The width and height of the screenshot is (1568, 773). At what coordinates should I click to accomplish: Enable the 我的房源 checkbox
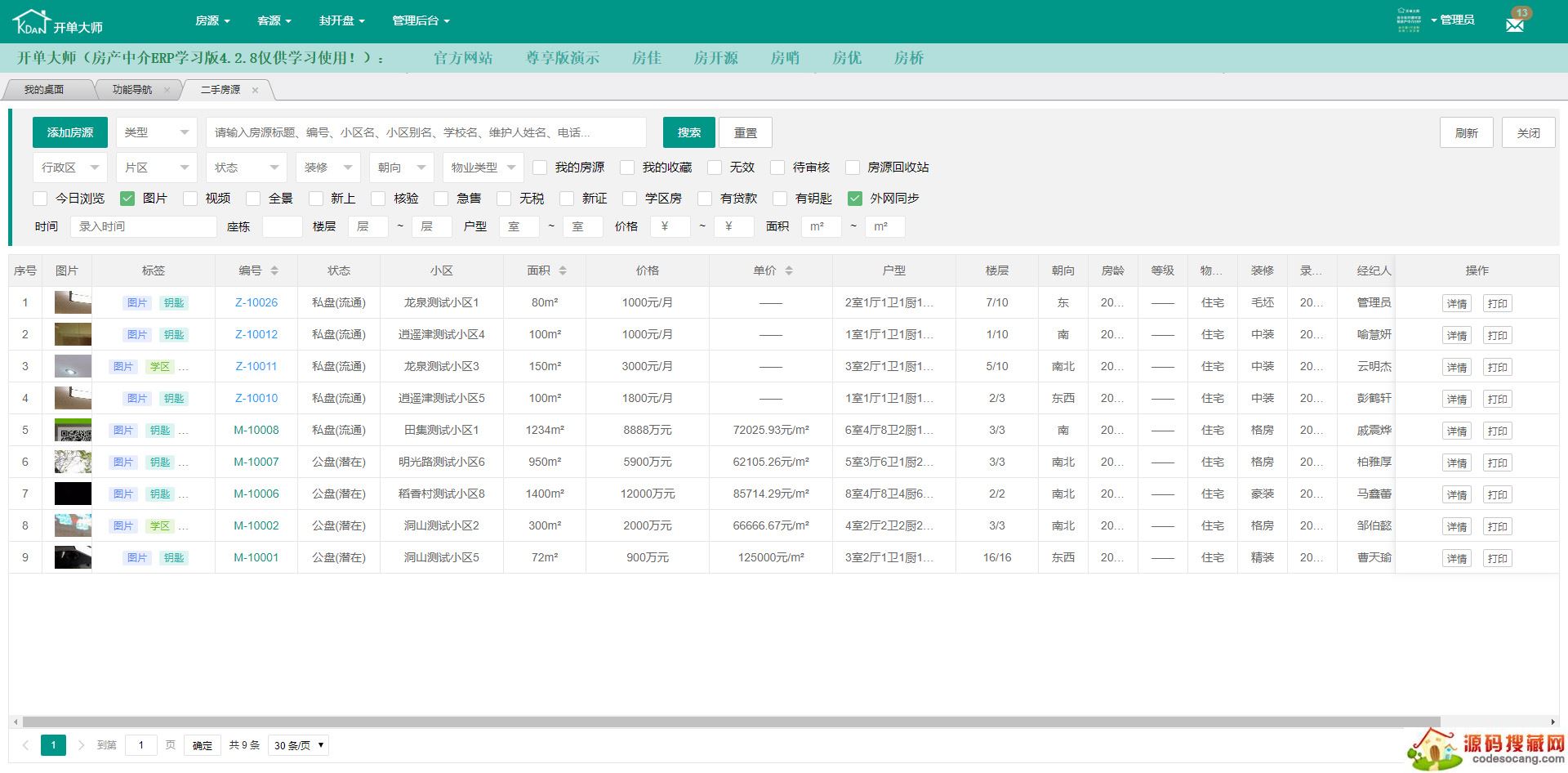point(540,168)
